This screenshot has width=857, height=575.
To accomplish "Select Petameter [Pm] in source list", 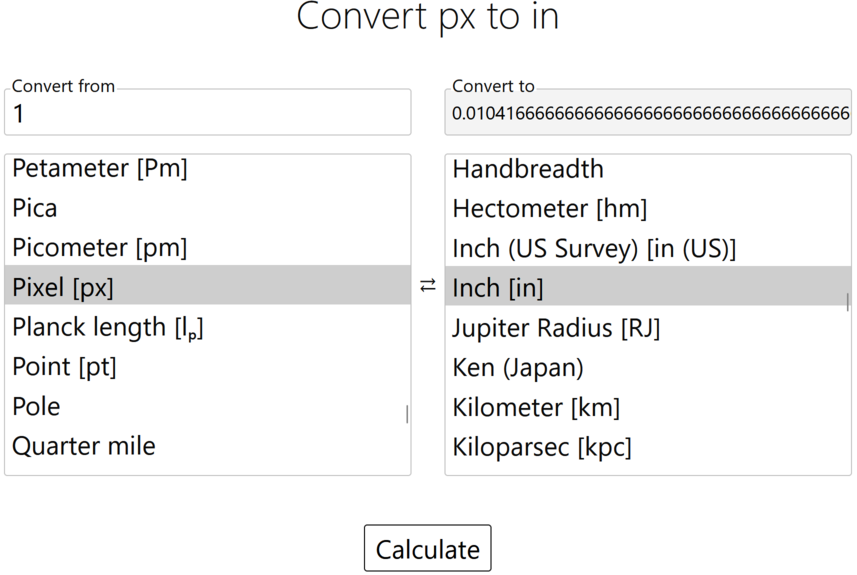I will pyautogui.click(x=100, y=168).
